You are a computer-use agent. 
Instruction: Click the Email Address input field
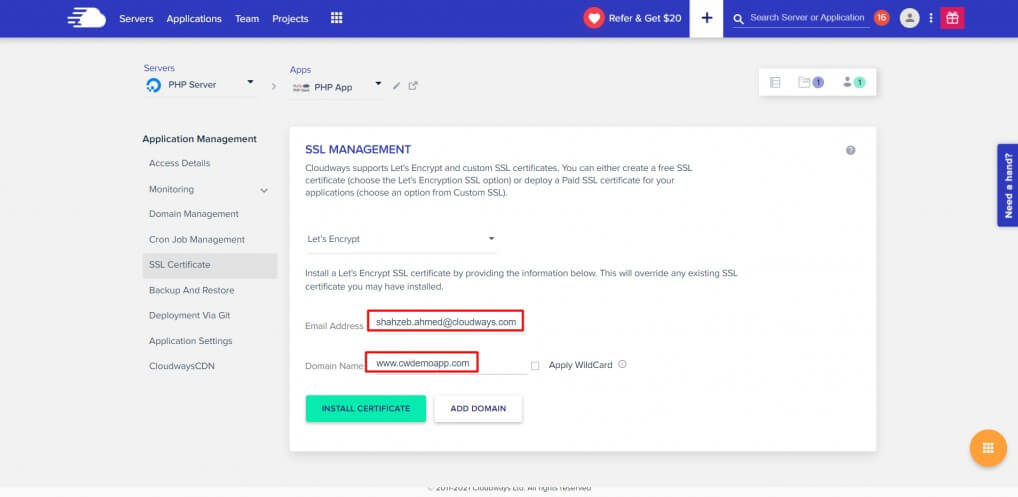pyautogui.click(x=446, y=322)
